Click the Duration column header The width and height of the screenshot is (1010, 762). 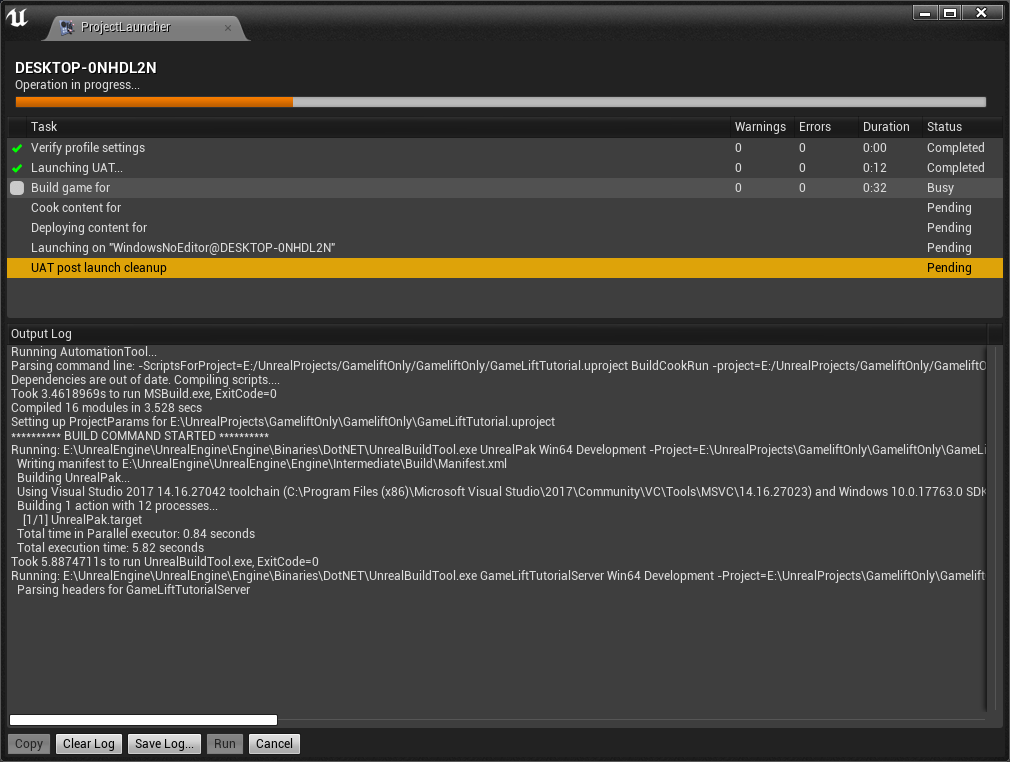[886, 127]
